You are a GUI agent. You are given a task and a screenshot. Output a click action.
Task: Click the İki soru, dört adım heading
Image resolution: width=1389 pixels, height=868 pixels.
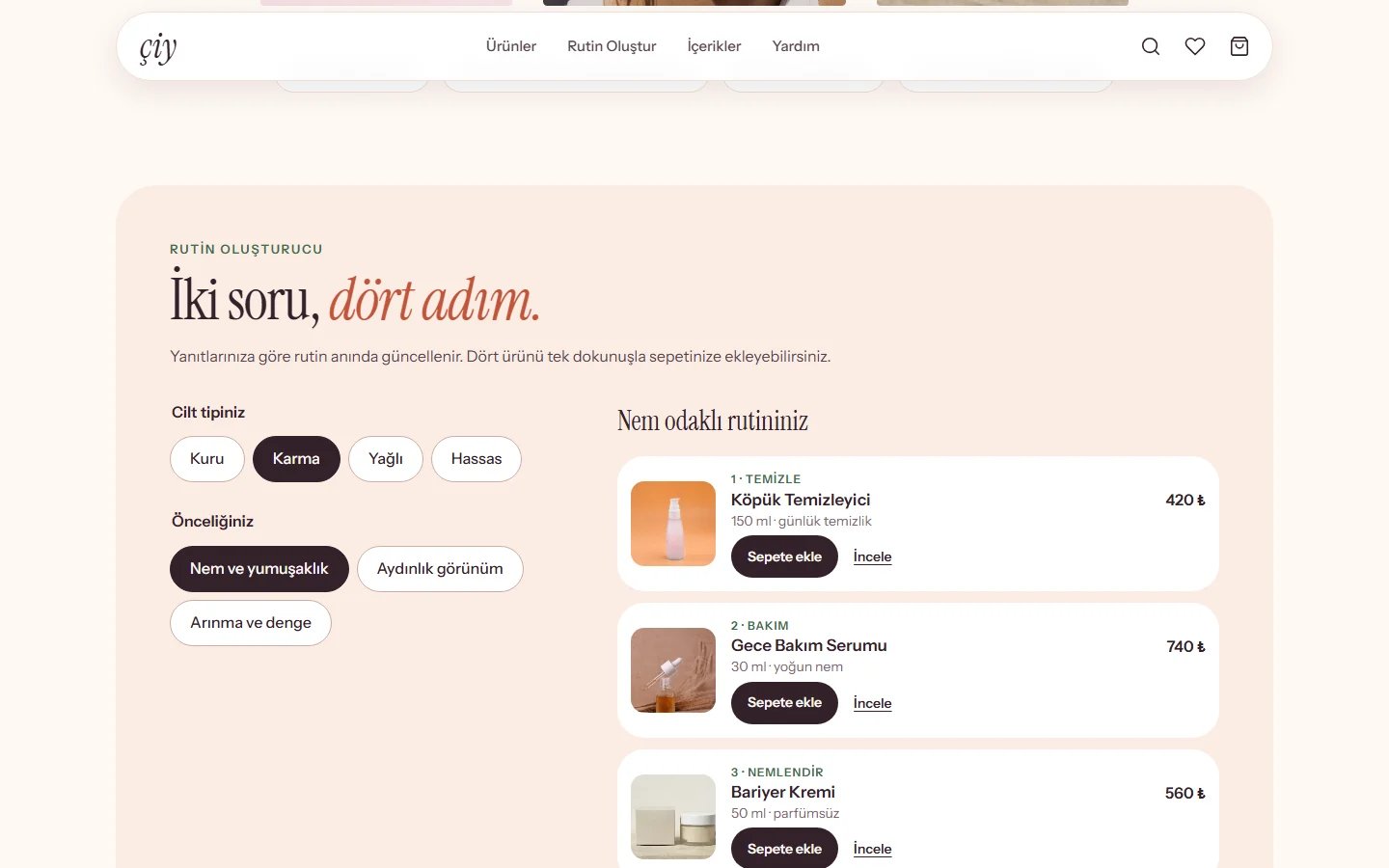(355, 300)
